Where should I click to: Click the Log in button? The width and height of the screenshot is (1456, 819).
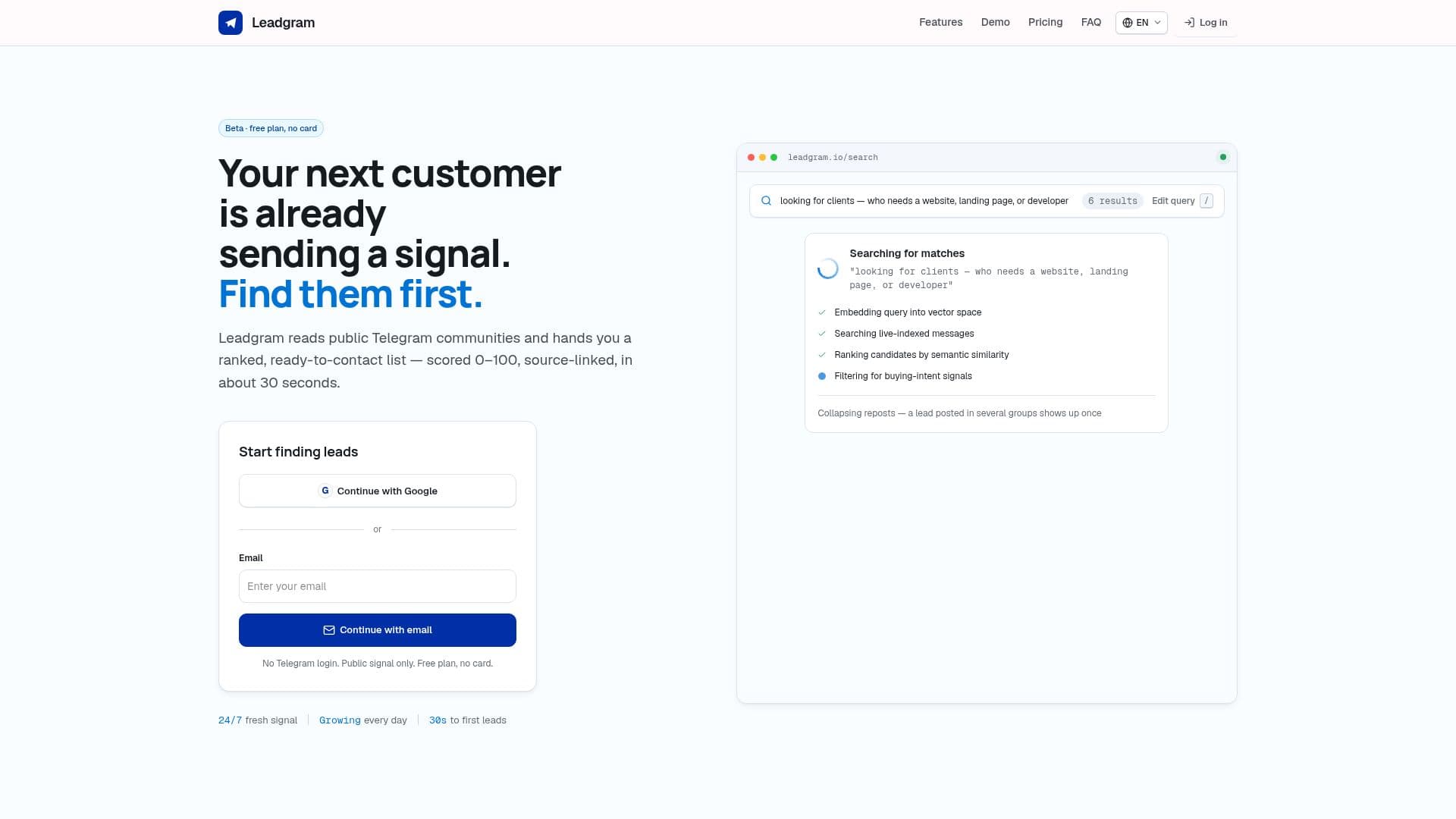(1206, 23)
